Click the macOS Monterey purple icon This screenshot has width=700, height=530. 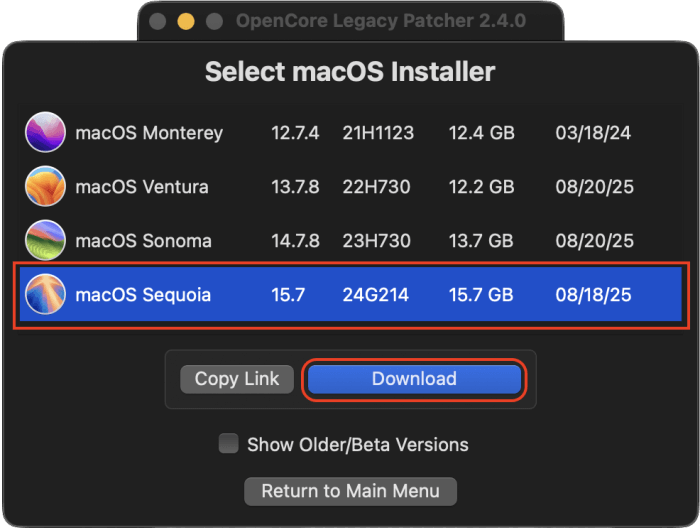[x=45, y=132]
